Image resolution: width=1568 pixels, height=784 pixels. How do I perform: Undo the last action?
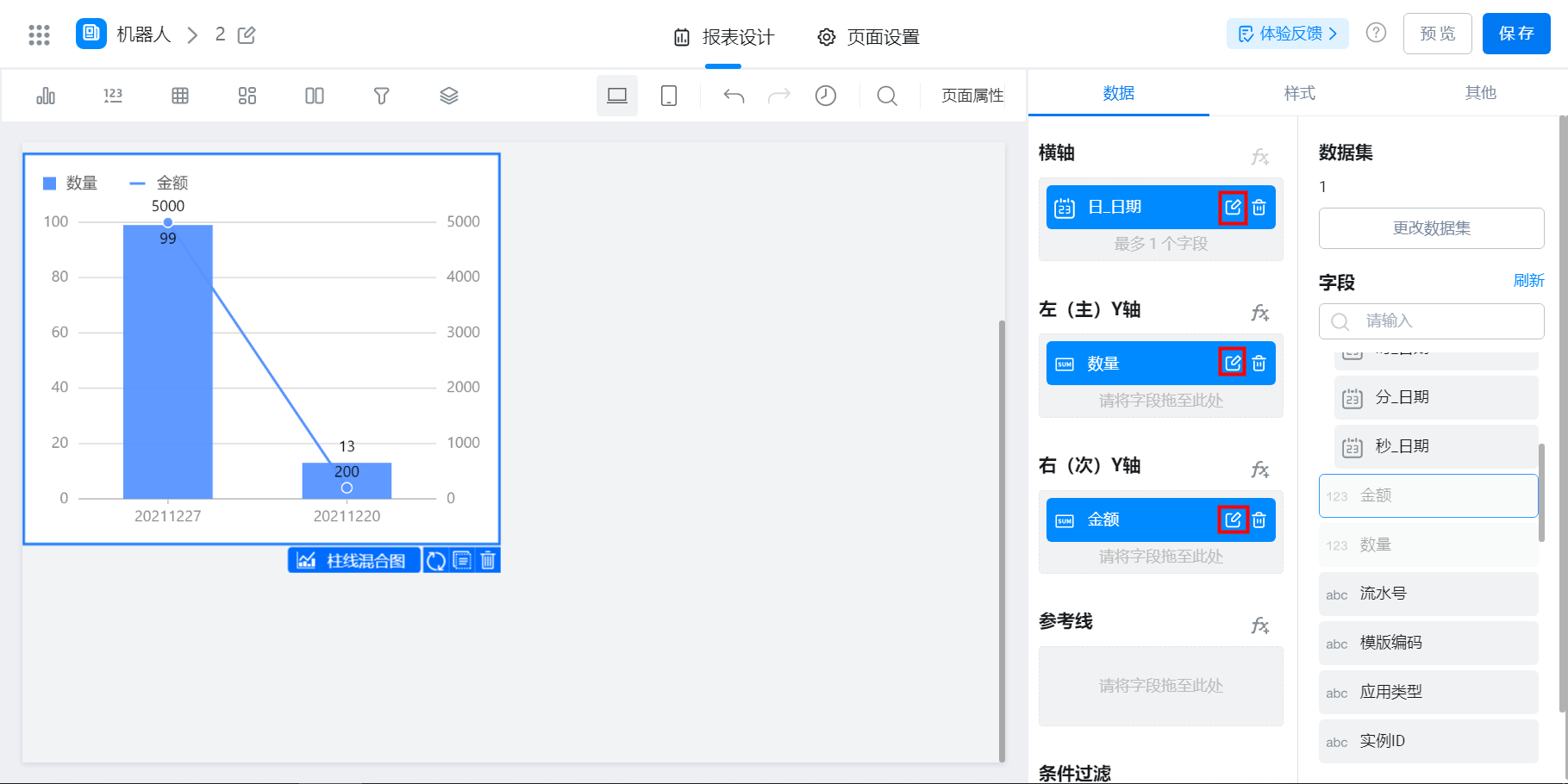click(x=734, y=96)
